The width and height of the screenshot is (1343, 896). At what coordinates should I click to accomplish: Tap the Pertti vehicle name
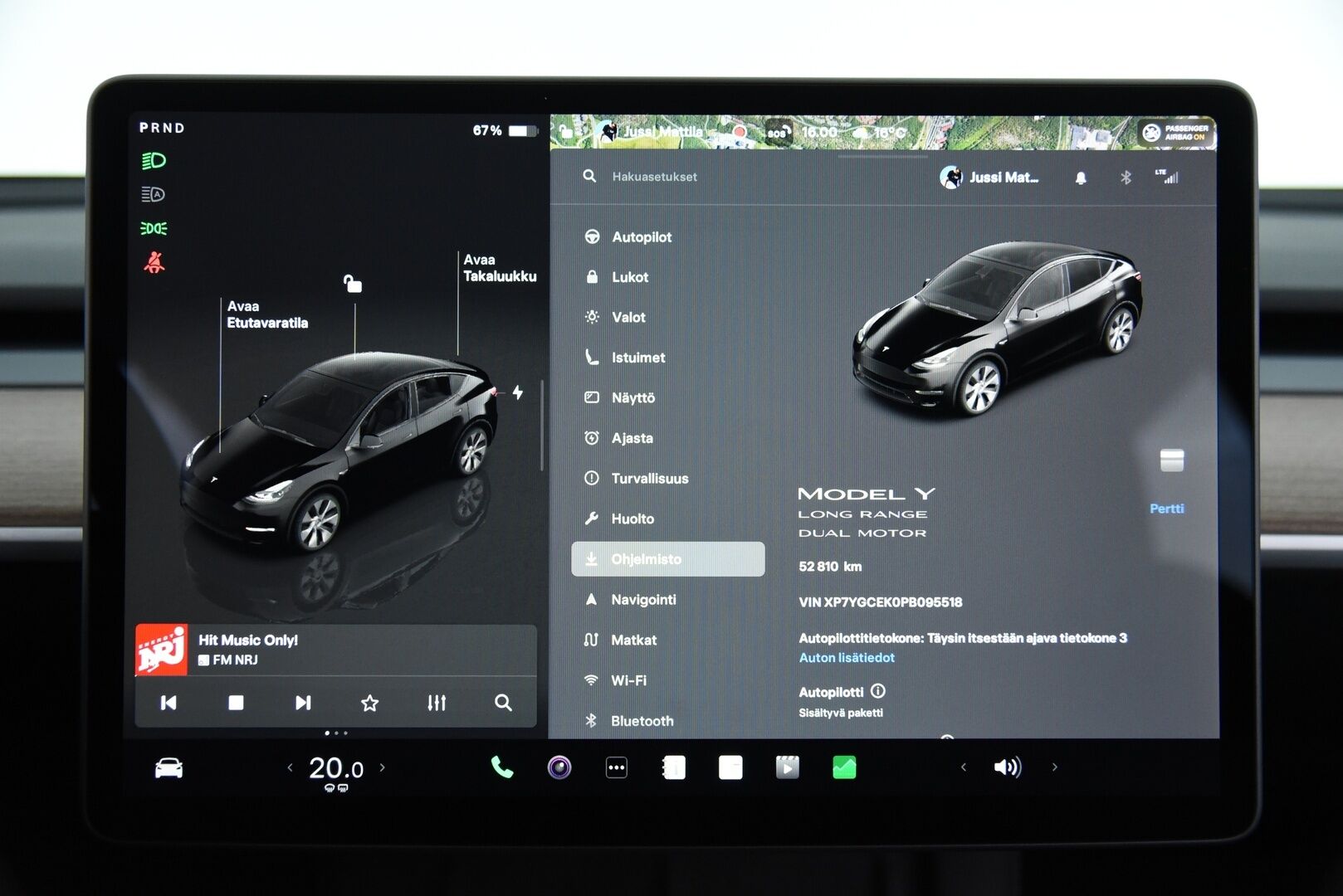pyautogui.click(x=1166, y=509)
